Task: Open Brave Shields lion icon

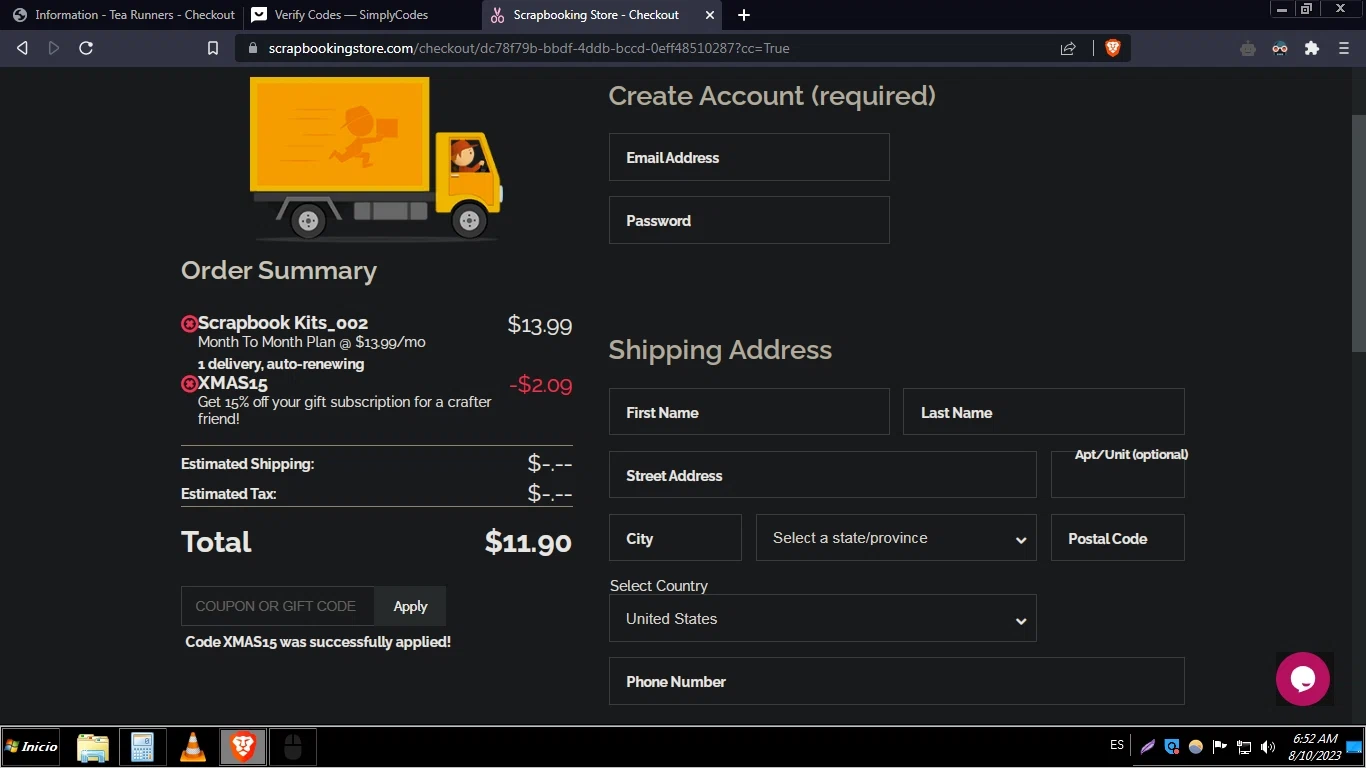Action: [x=1112, y=48]
